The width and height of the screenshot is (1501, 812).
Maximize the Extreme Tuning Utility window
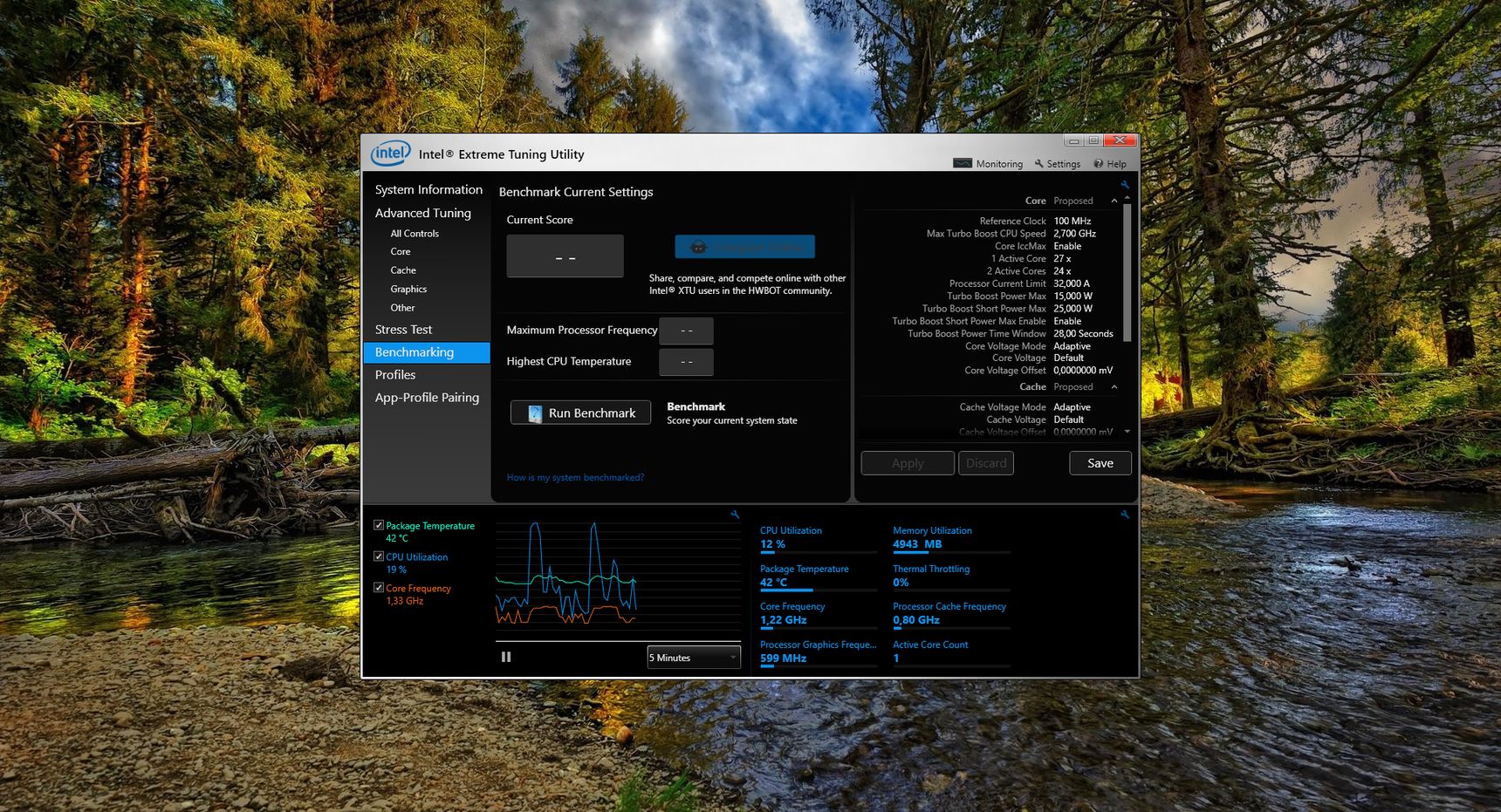click(x=1093, y=140)
